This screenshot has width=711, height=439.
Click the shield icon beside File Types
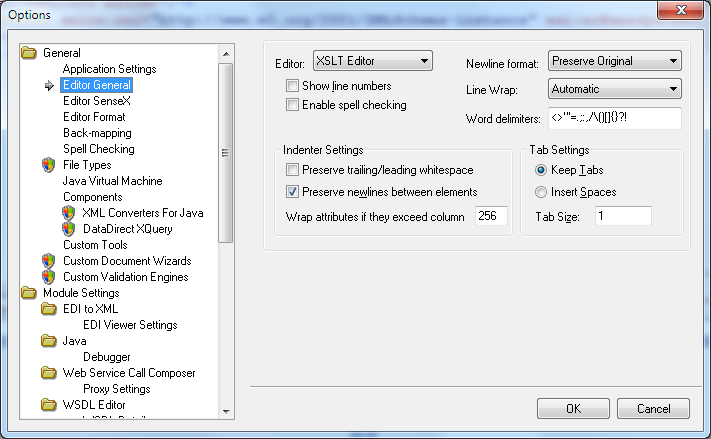point(48,165)
